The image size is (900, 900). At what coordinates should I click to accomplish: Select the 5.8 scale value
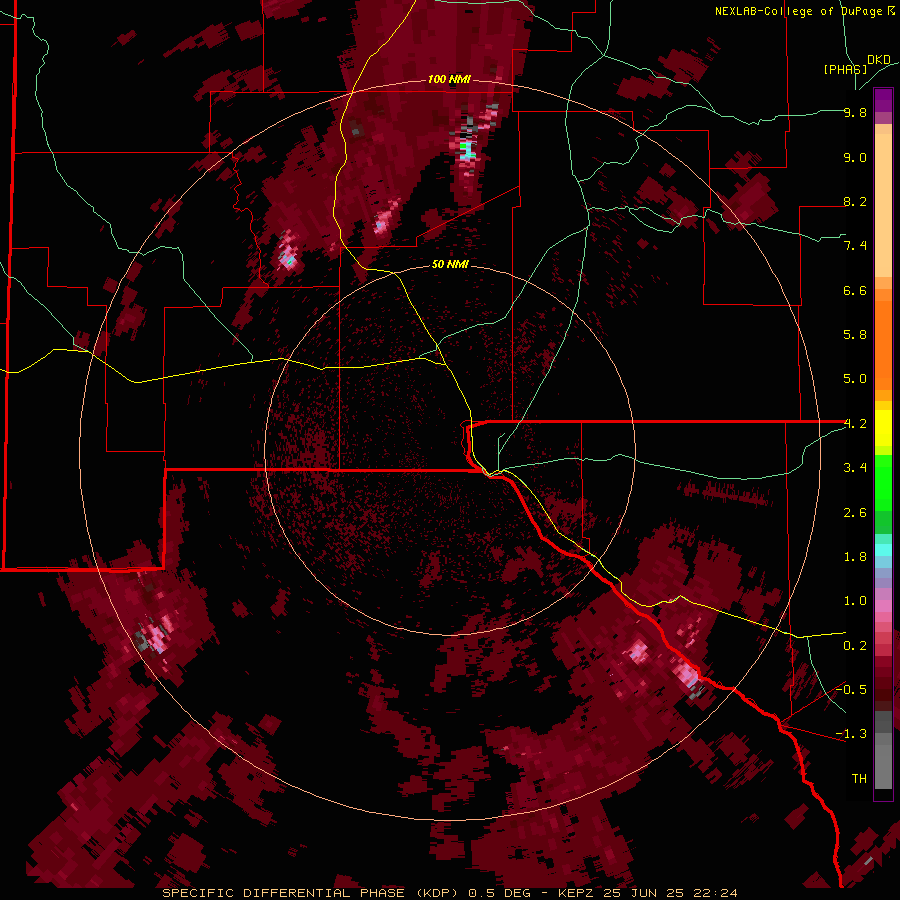coord(855,335)
